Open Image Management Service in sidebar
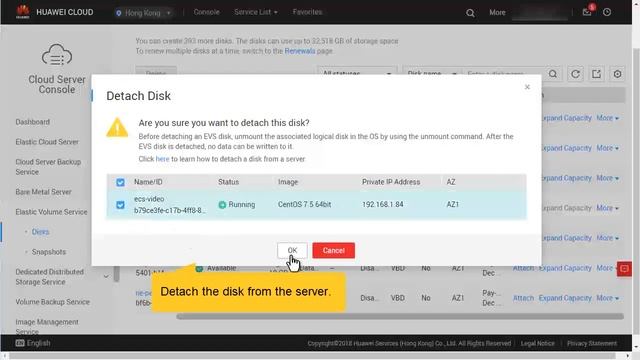The image size is (640, 360). (47, 327)
